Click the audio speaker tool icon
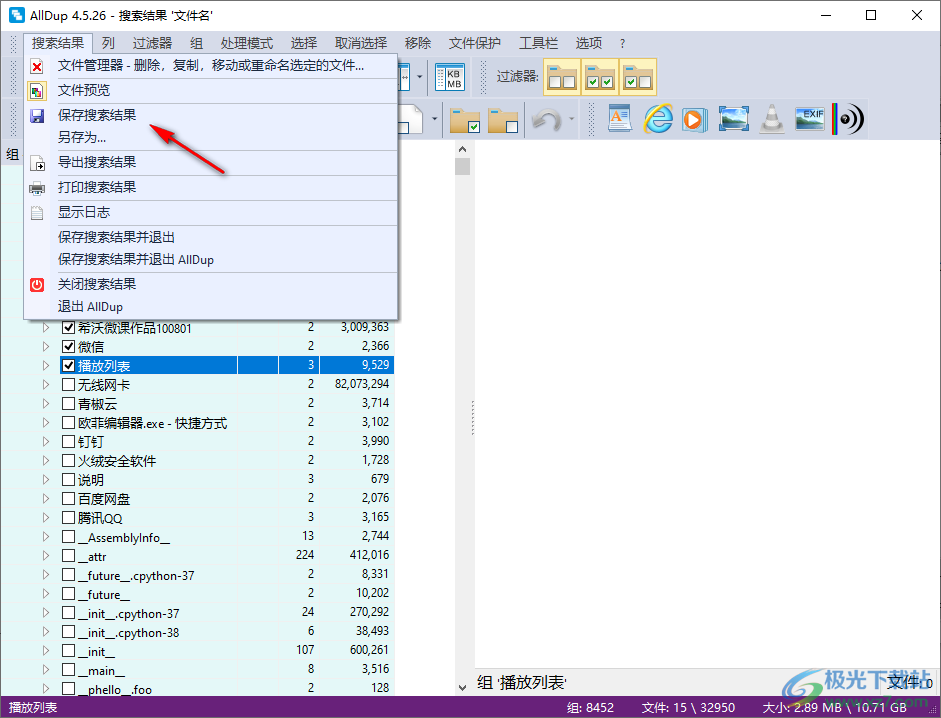 [848, 119]
